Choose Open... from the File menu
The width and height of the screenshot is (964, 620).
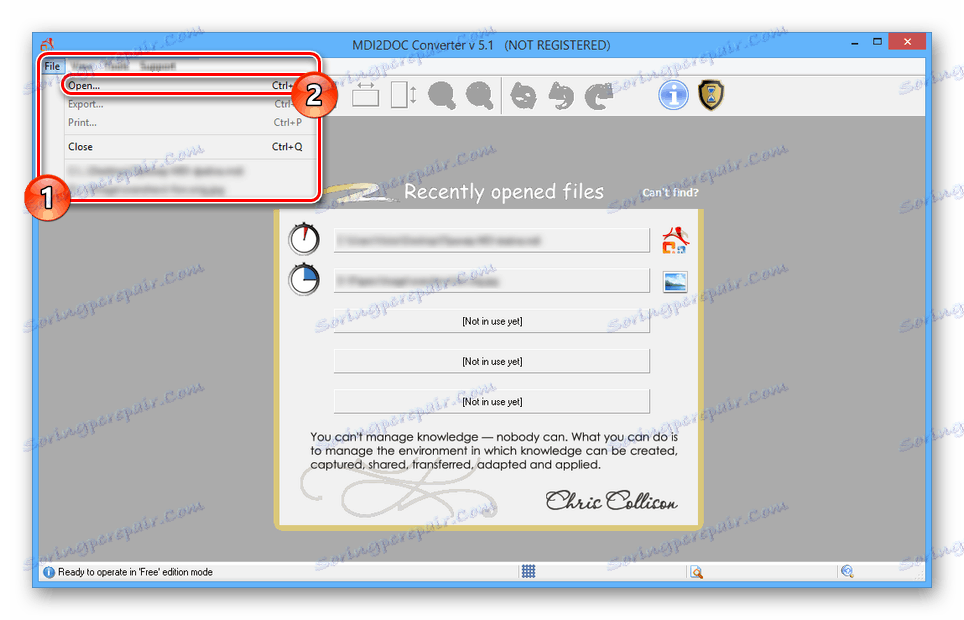pos(184,85)
